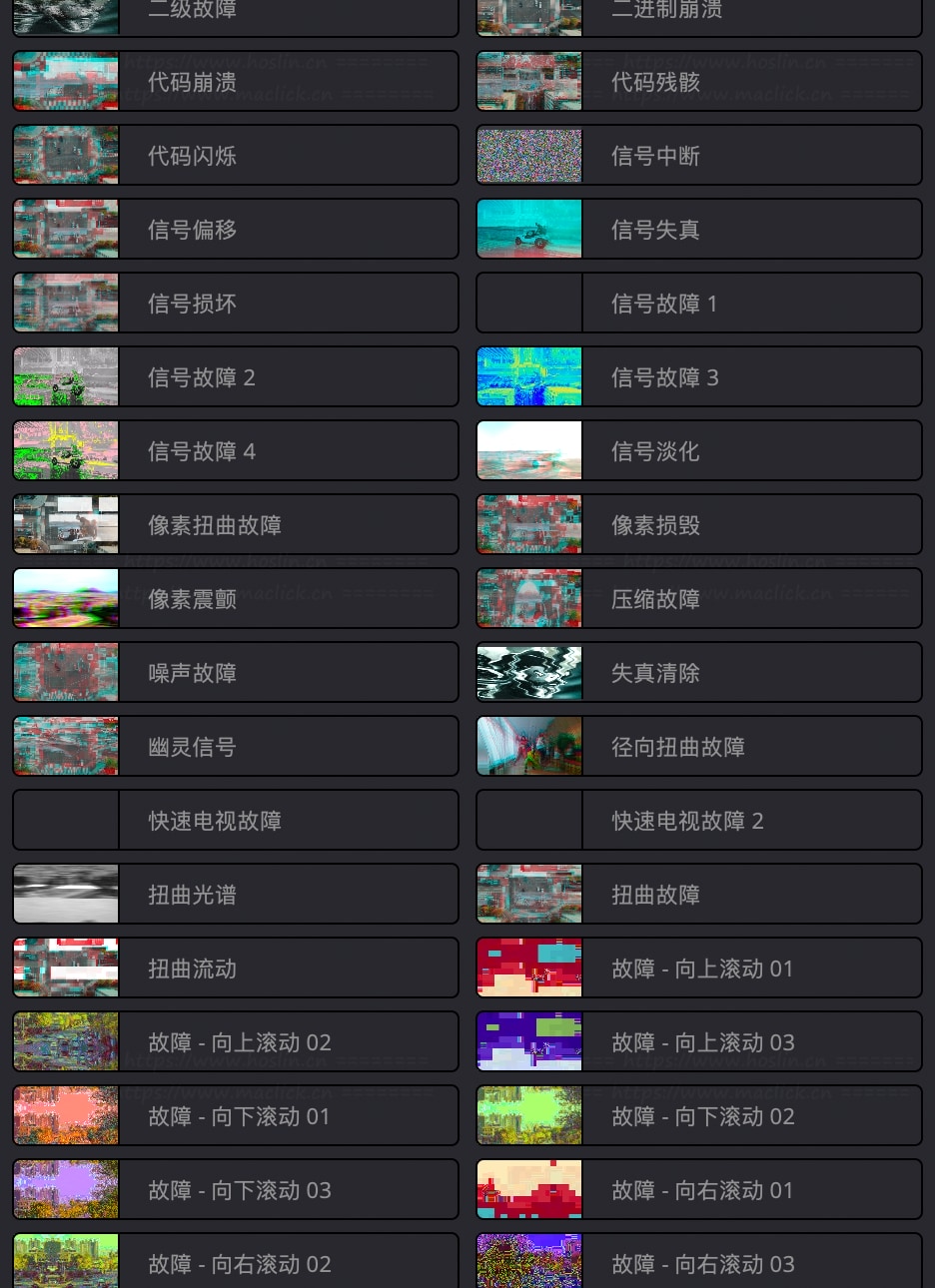Click the 像素震颤 label
The width and height of the screenshot is (935, 1288).
pyautogui.click(x=192, y=599)
